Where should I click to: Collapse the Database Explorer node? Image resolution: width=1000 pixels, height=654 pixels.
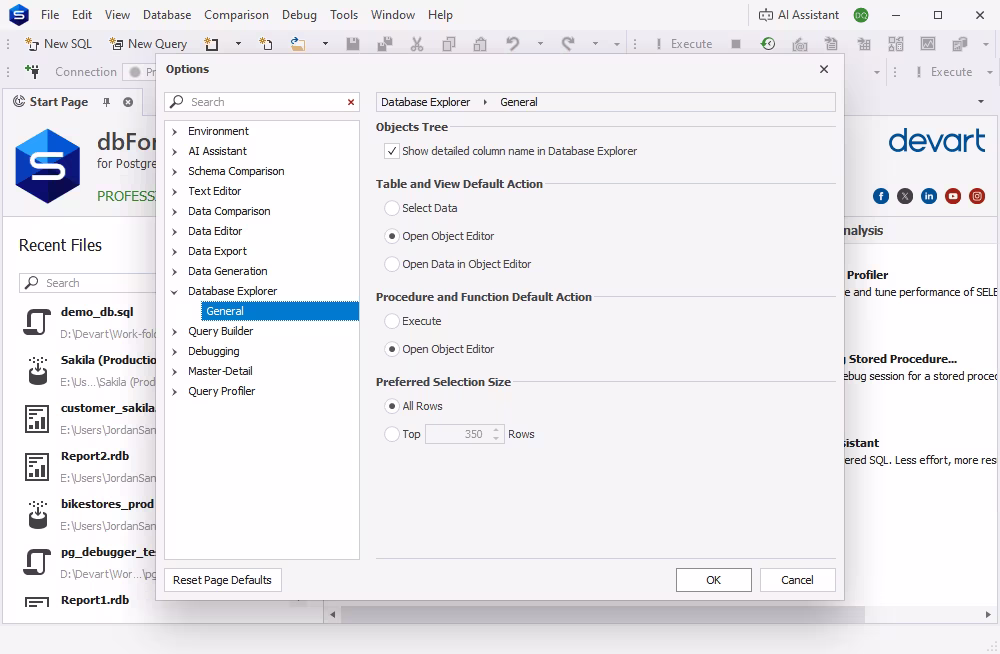point(175,292)
